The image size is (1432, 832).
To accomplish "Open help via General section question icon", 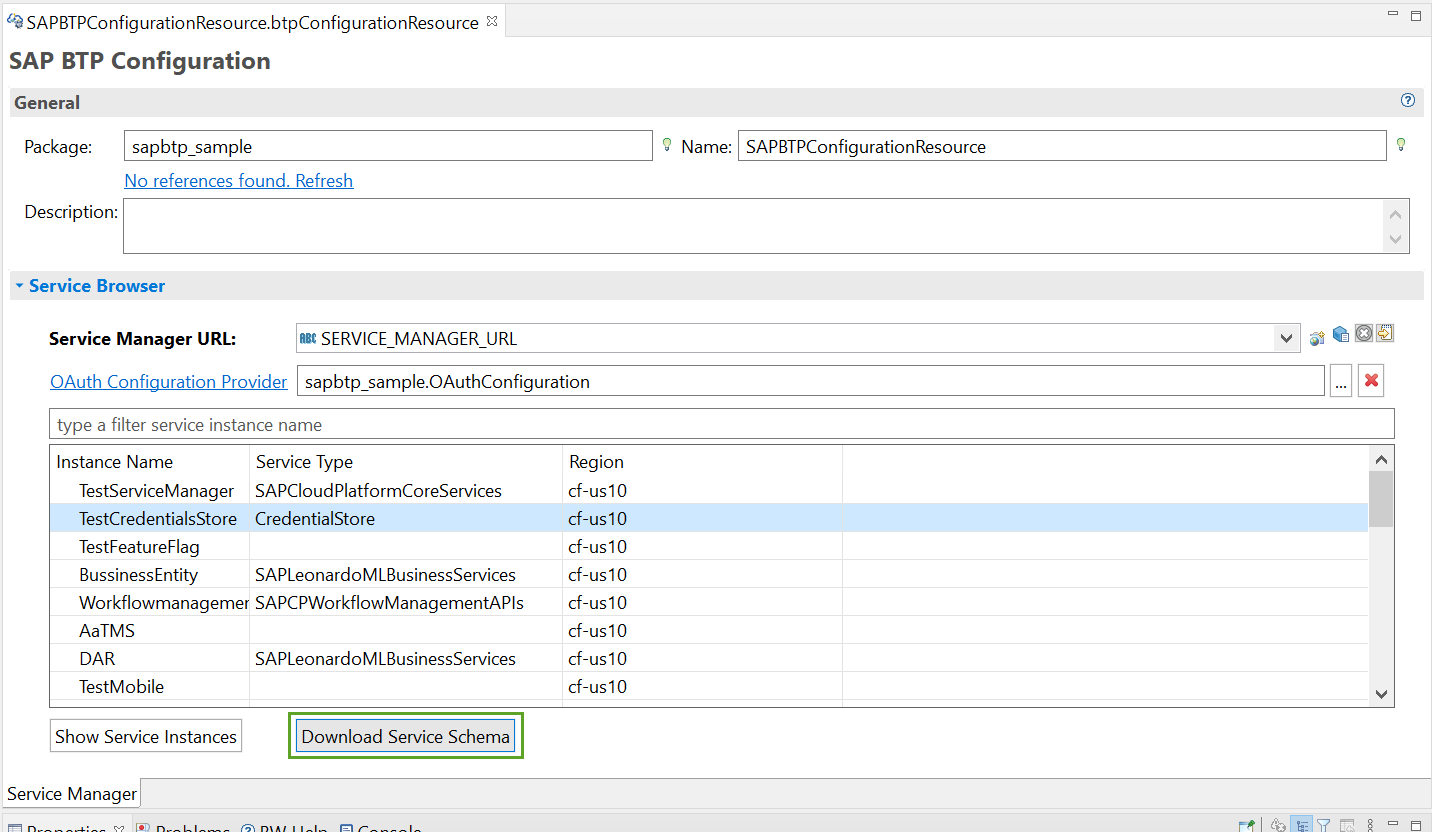I will pos(1408,101).
